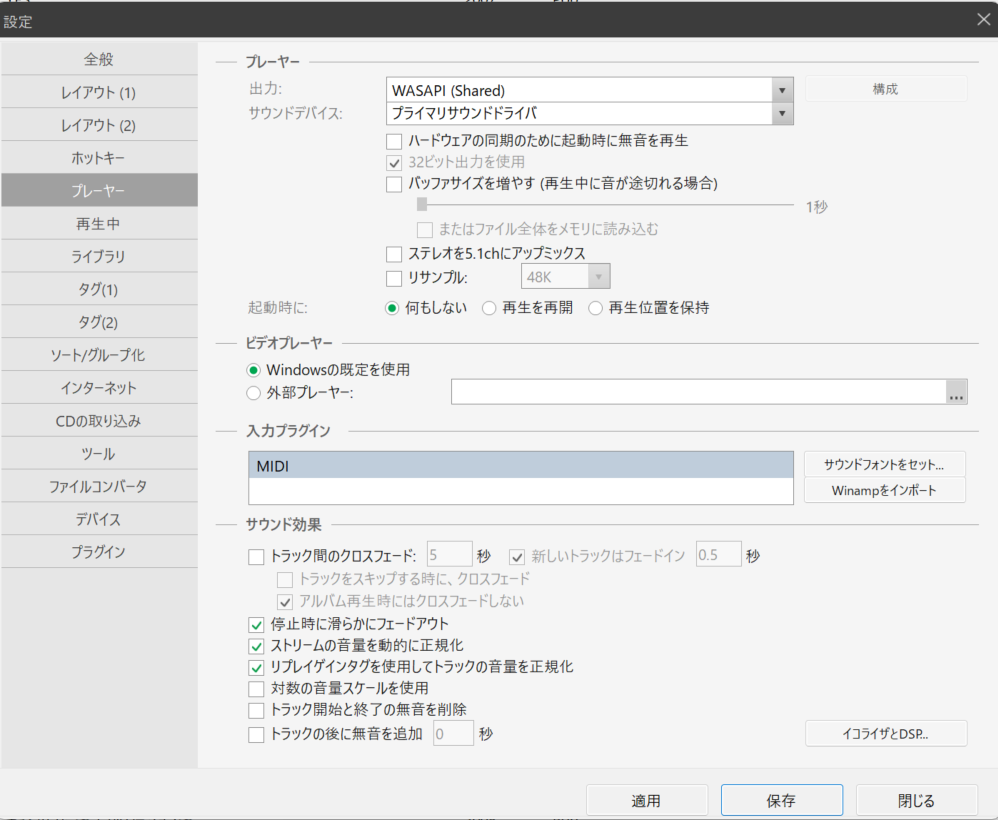Go to the プラグイン settings tab

pos(99,551)
